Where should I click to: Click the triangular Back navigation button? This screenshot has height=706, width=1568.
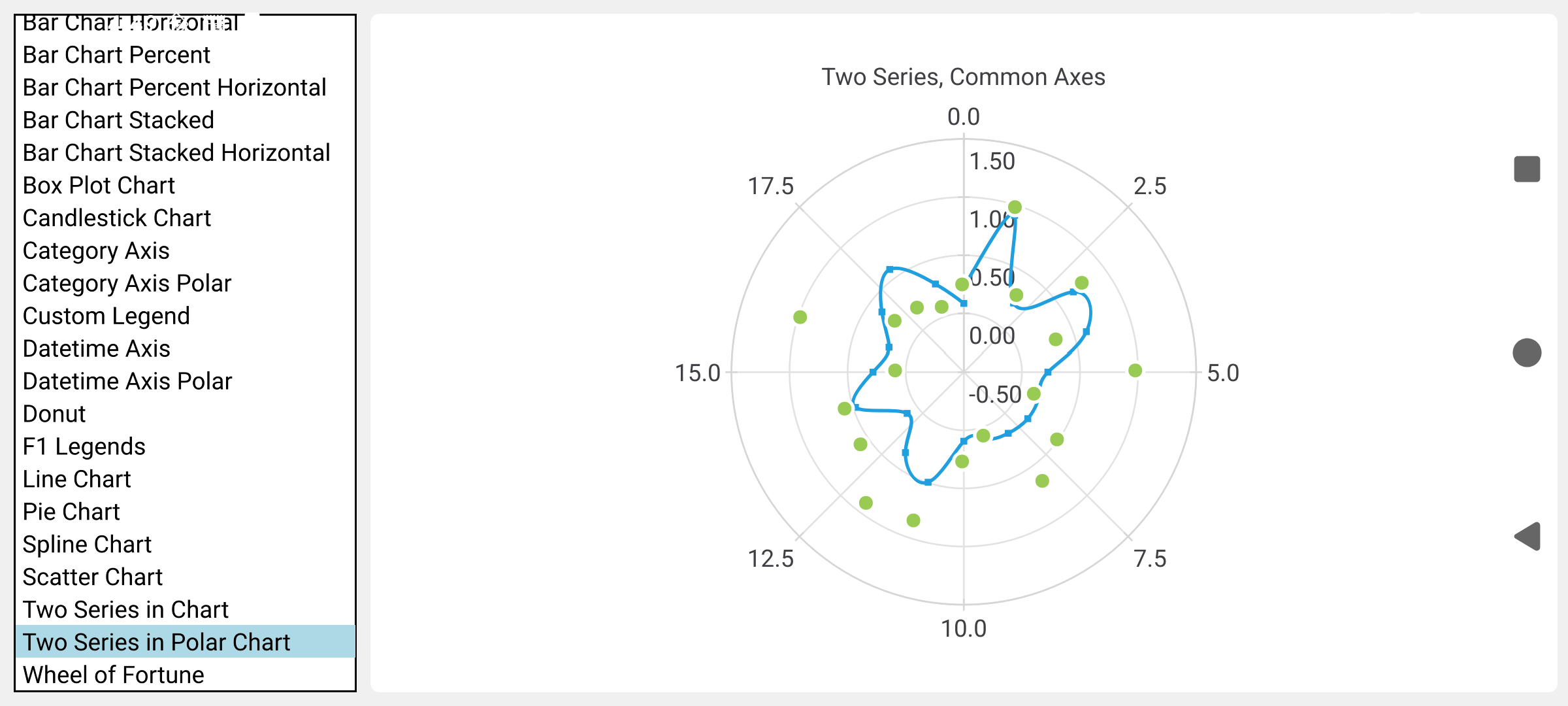(x=1527, y=537)
